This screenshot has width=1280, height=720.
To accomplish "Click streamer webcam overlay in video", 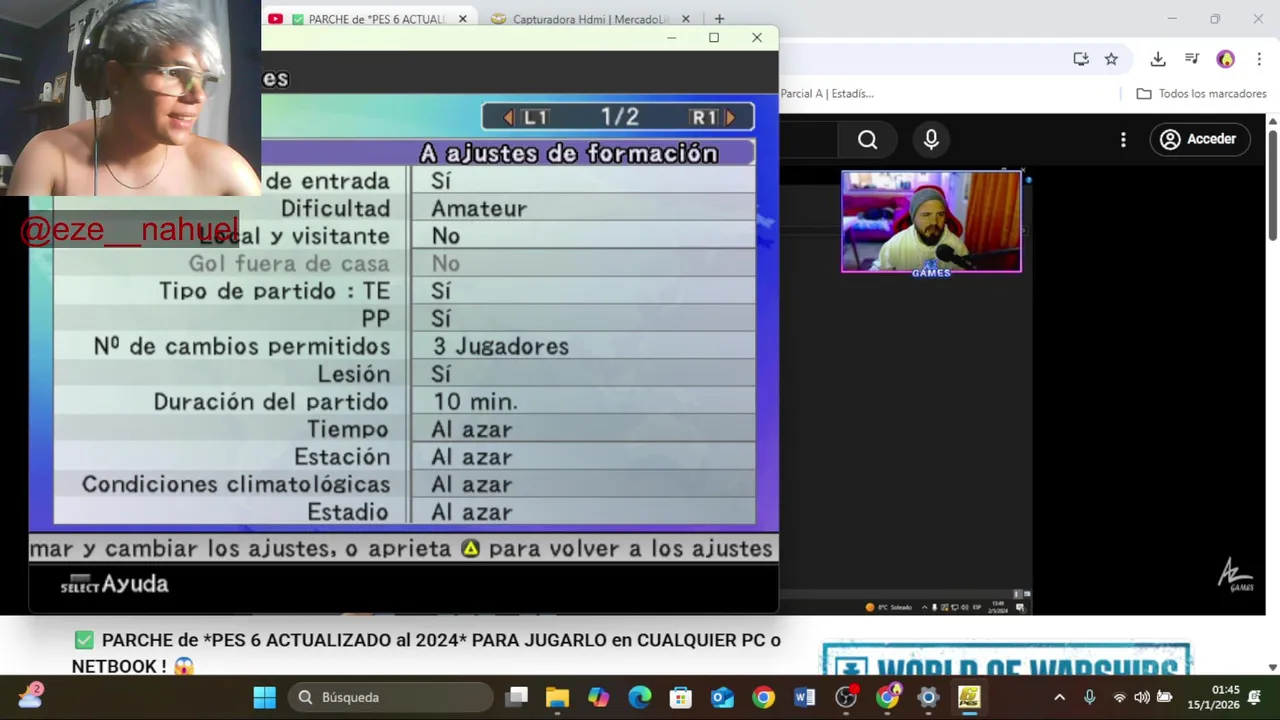I will (x=931, y=222).
